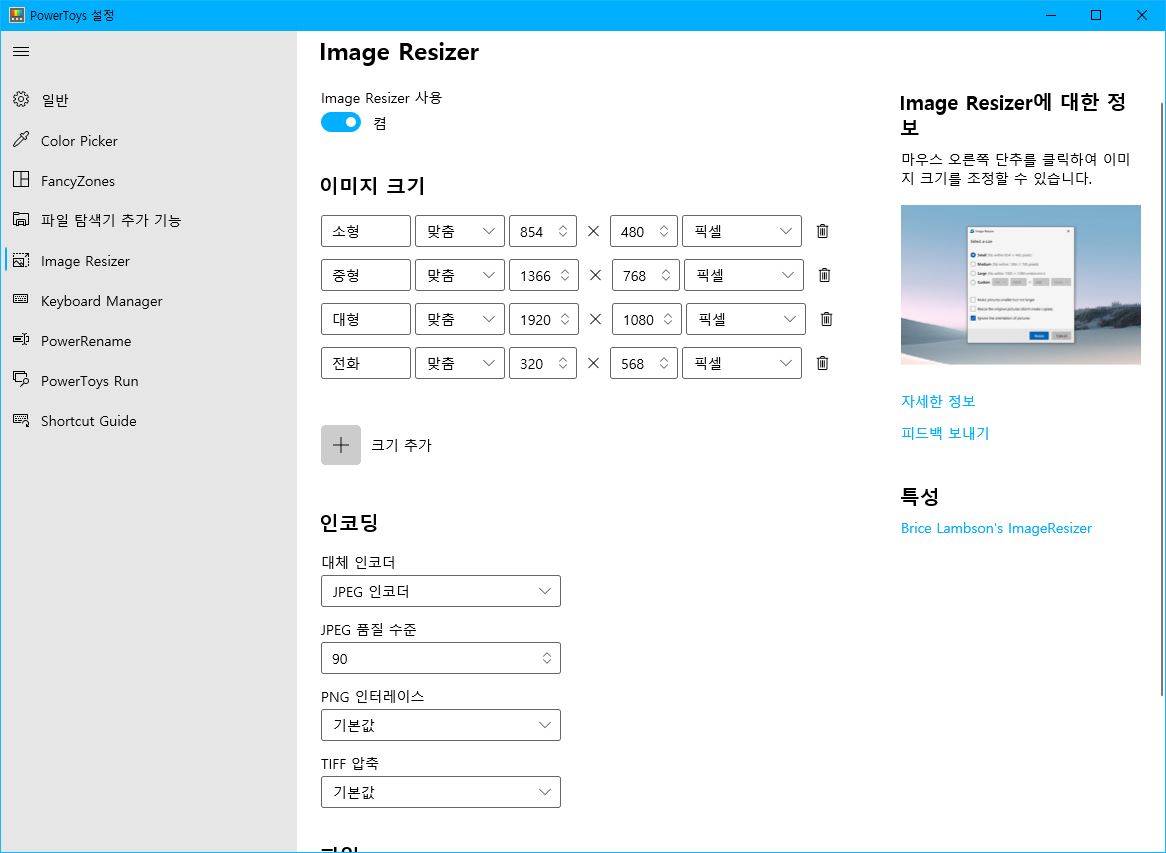Click the JPEG 품질 수준 field showing 90
1166x853 pixels.
441,658
